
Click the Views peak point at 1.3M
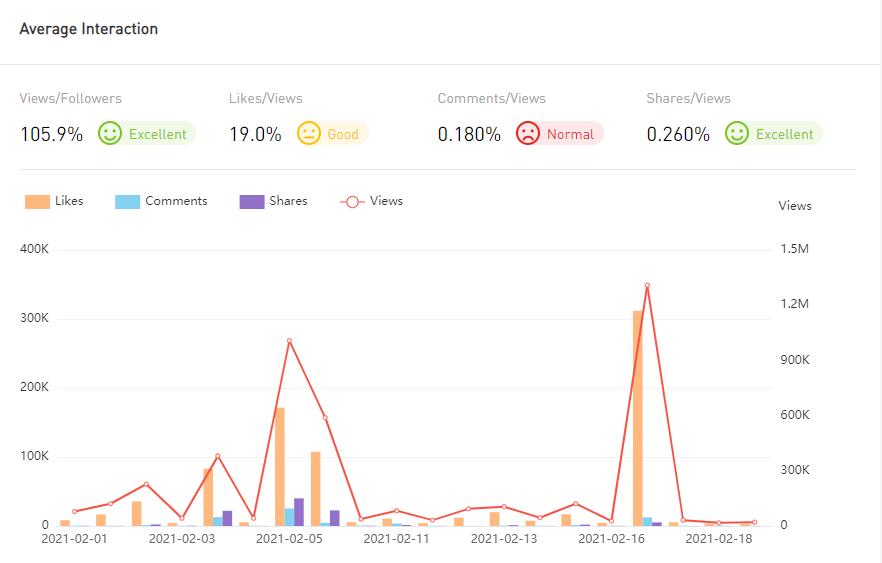[647, 285]
